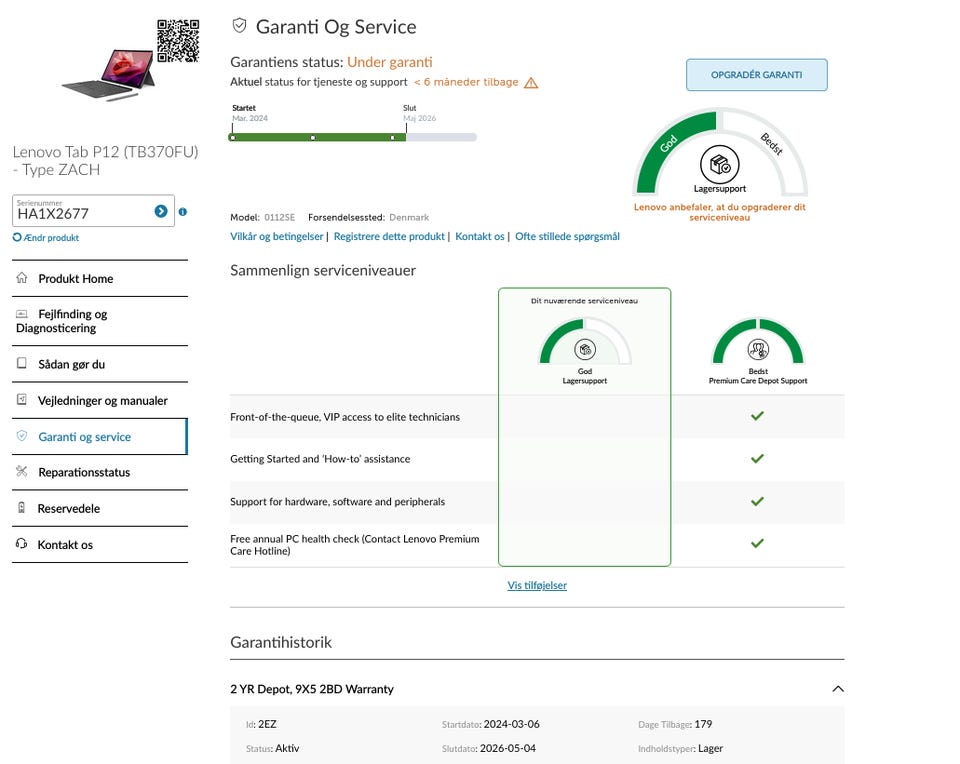Click the Lagersupport box icon in gauge
Viewport: 960px width, 764px height.
(x=720, y=164)
